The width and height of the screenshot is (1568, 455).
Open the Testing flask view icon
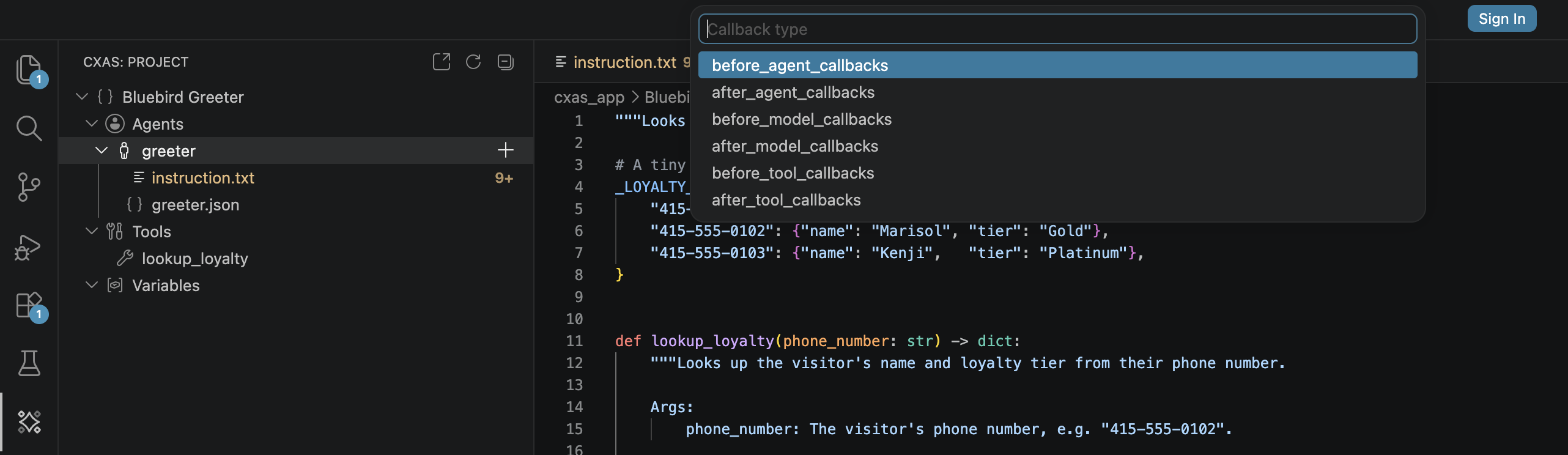pyautogui.click(x=29, y=363)
